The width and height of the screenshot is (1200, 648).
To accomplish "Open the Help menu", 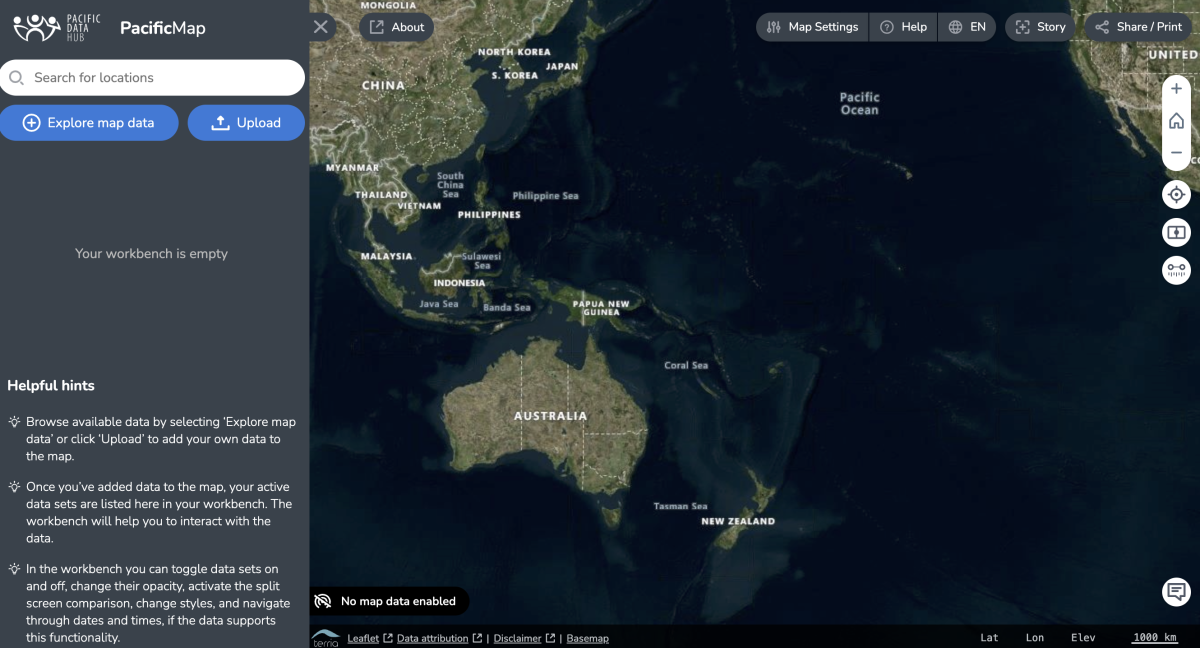I will click(903, 27).
